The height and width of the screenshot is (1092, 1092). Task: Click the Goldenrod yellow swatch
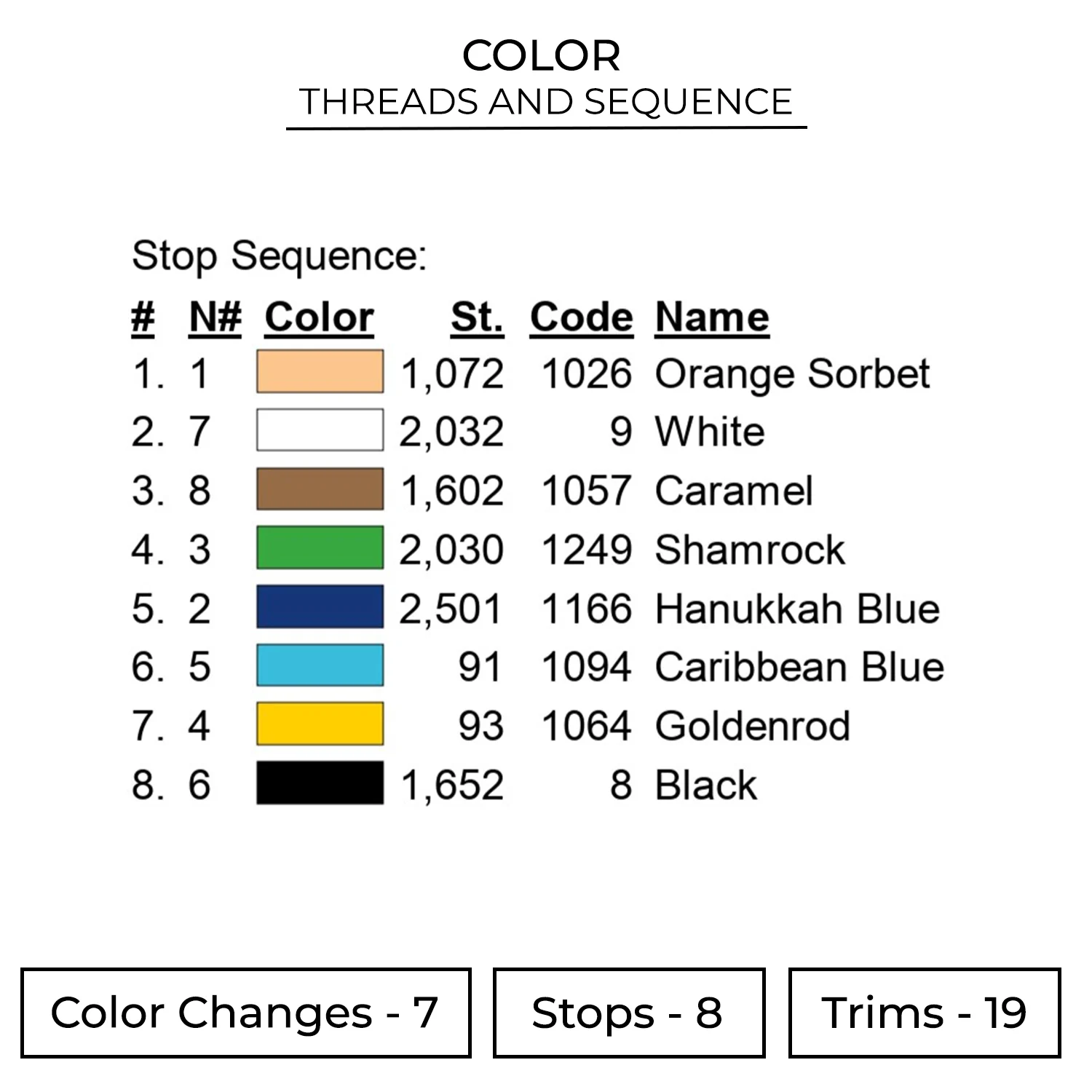tap(320, 724)
